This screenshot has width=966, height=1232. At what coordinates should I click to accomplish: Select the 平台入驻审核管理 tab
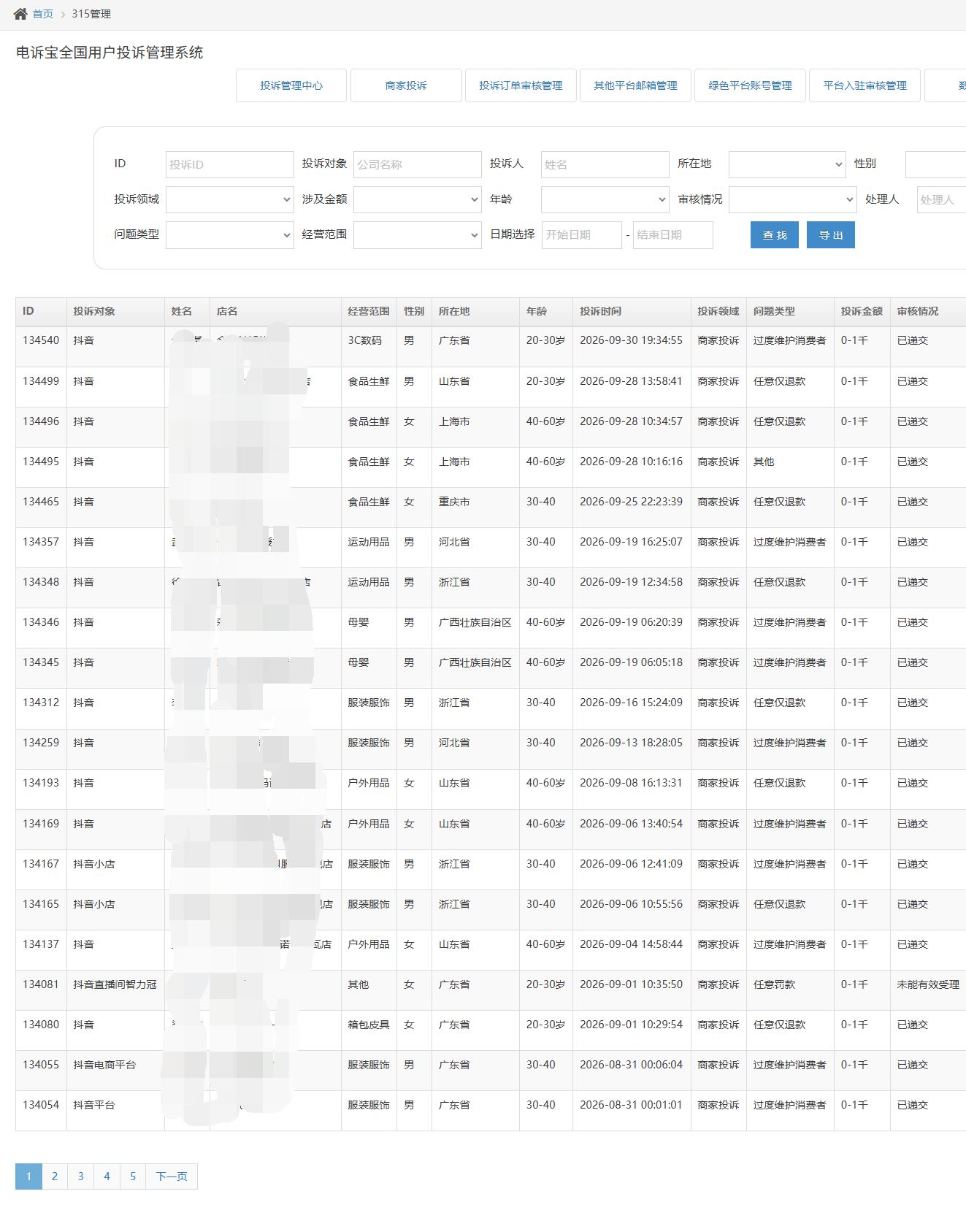865,85
